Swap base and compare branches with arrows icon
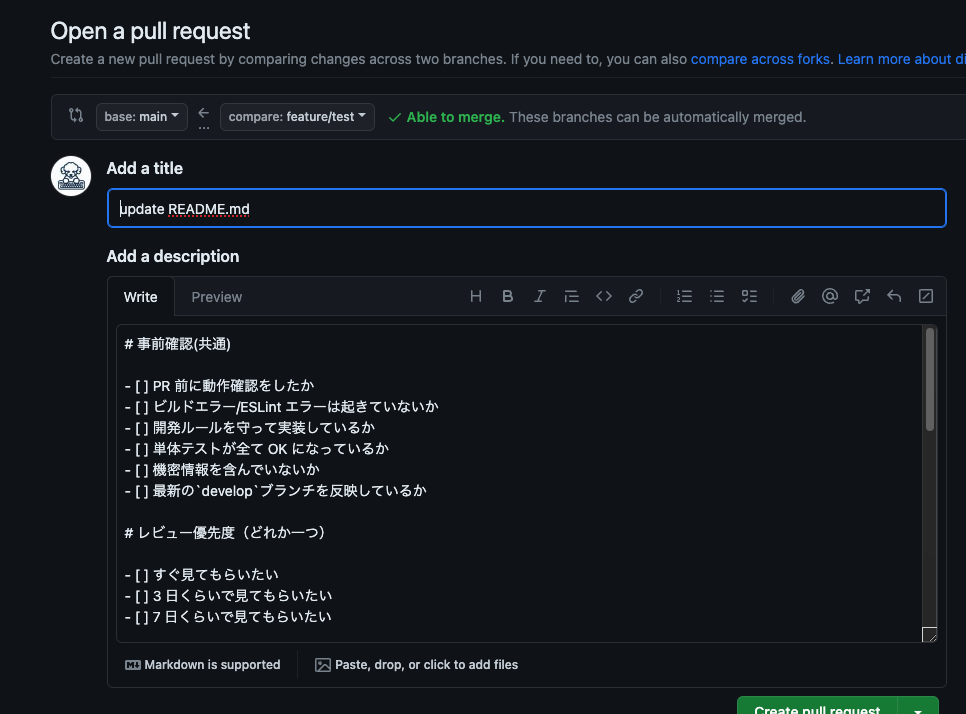The image size is (966, 714). (x=75, y=115)
